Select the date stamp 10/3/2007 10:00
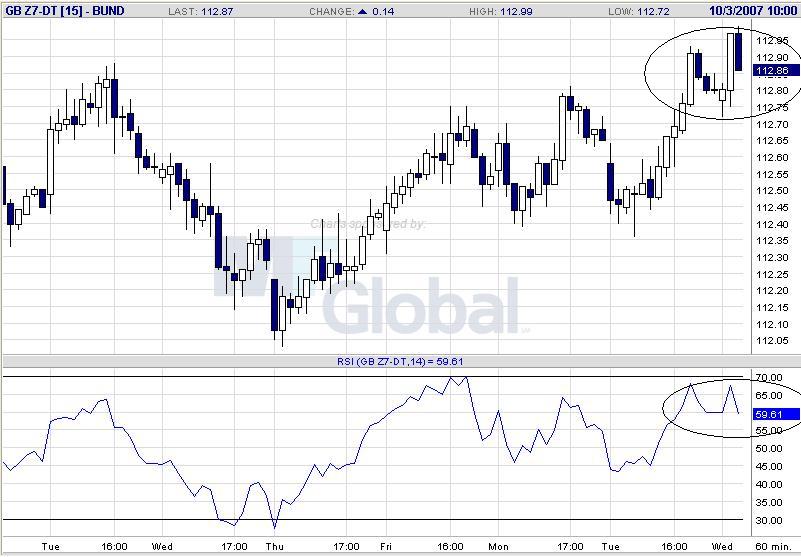The width and height of the screenshot is (801, 557). tap(753, 10)
